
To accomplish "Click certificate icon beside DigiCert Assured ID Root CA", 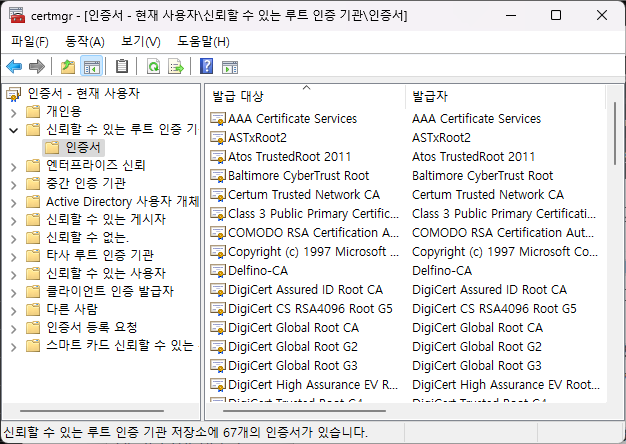I will (218, 289).
